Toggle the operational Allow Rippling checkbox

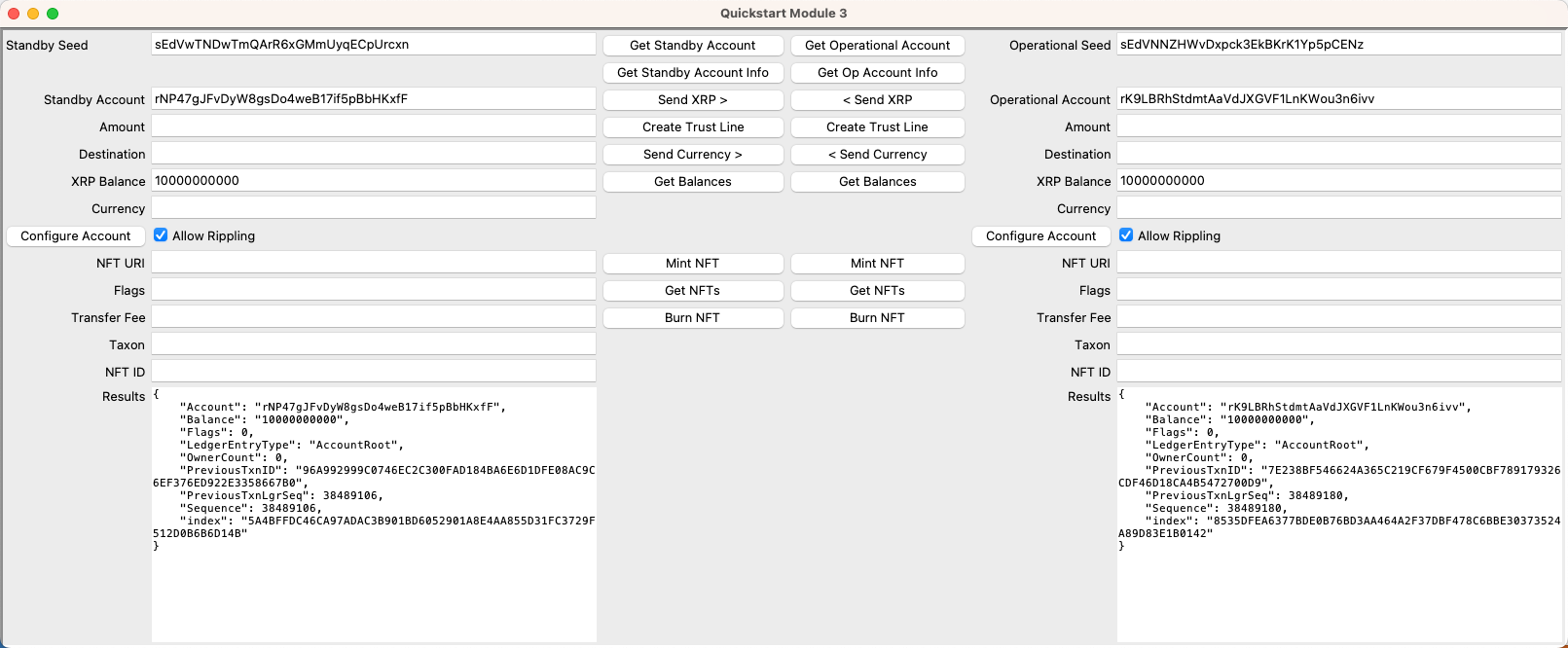click(1126, 235)
